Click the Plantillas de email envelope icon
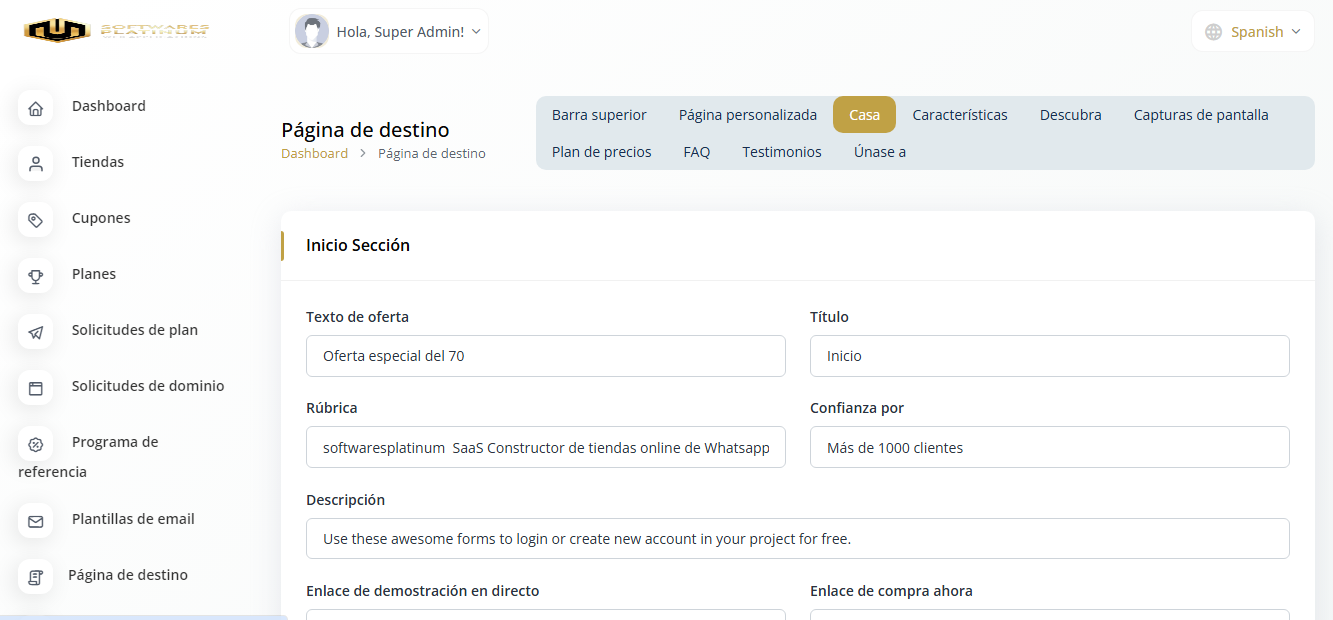 click(x=36, y=521)
